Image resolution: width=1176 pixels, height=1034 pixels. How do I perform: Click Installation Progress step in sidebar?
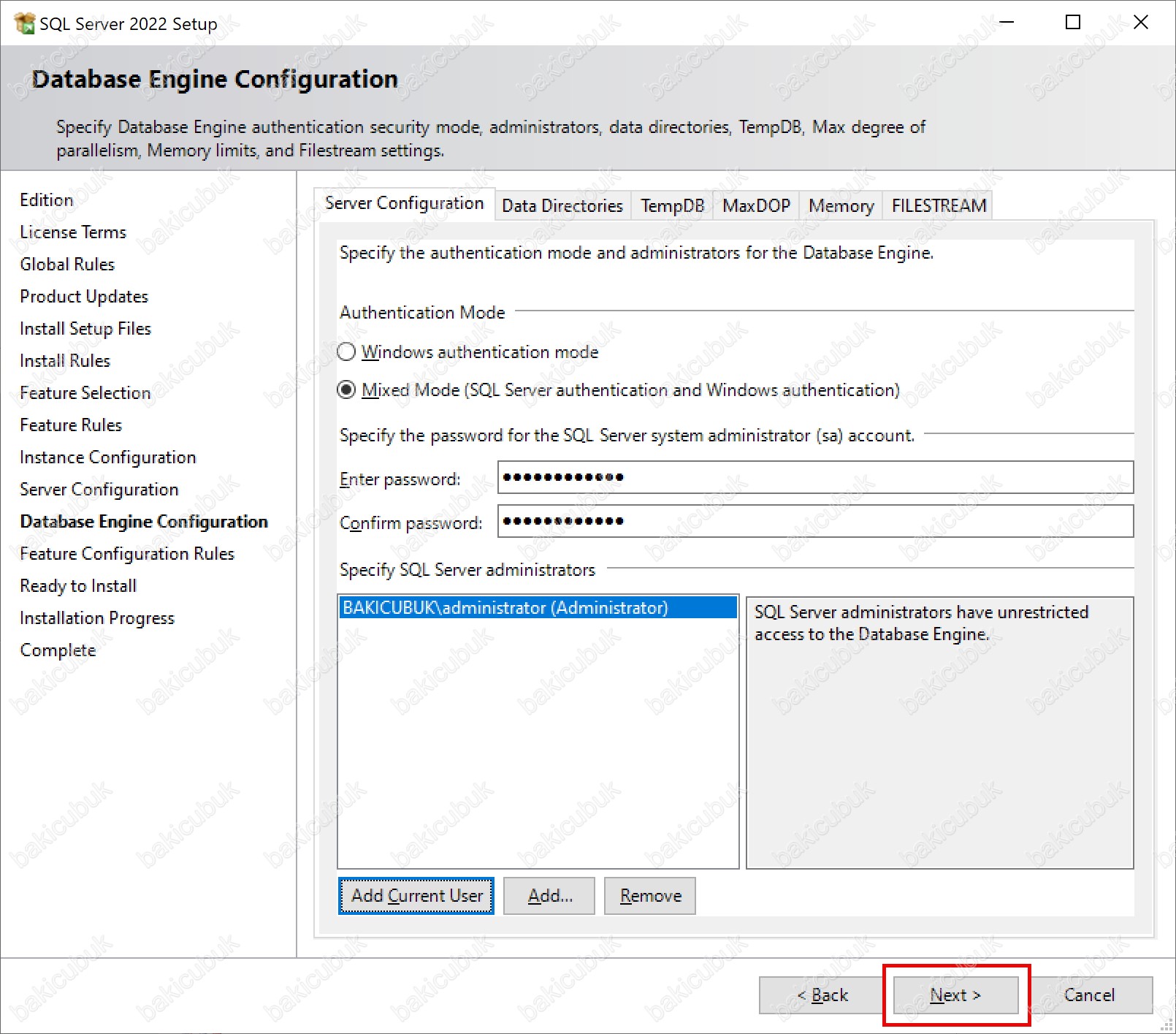coord(97,618)
